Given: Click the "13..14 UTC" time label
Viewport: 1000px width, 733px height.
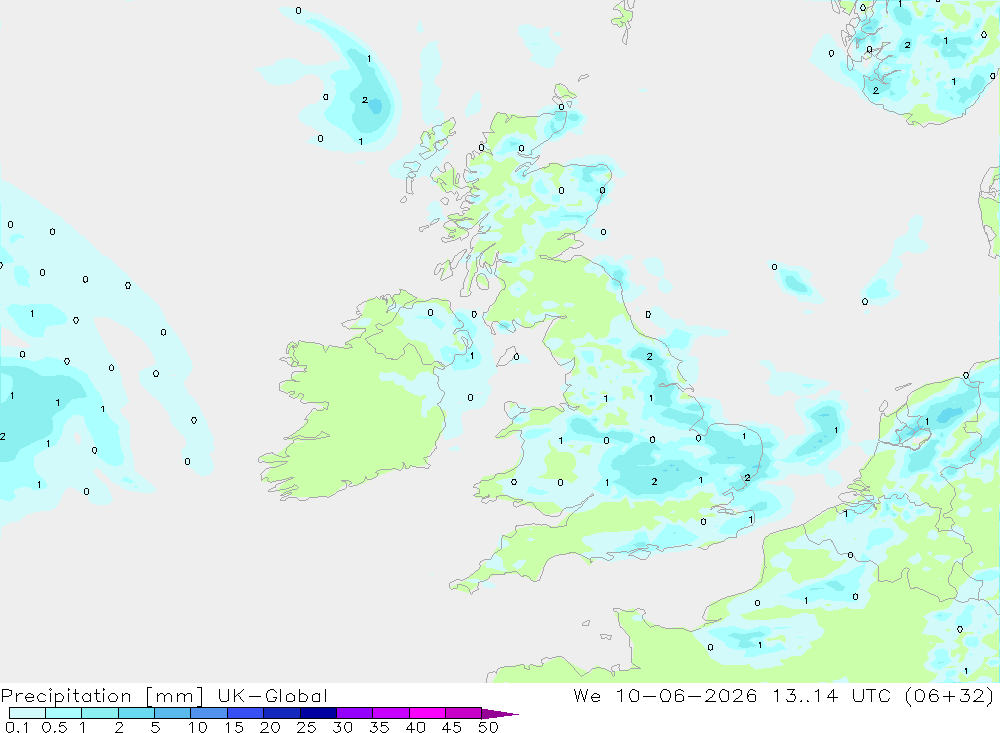Looking at the screenshot, I should coord(831,695).
